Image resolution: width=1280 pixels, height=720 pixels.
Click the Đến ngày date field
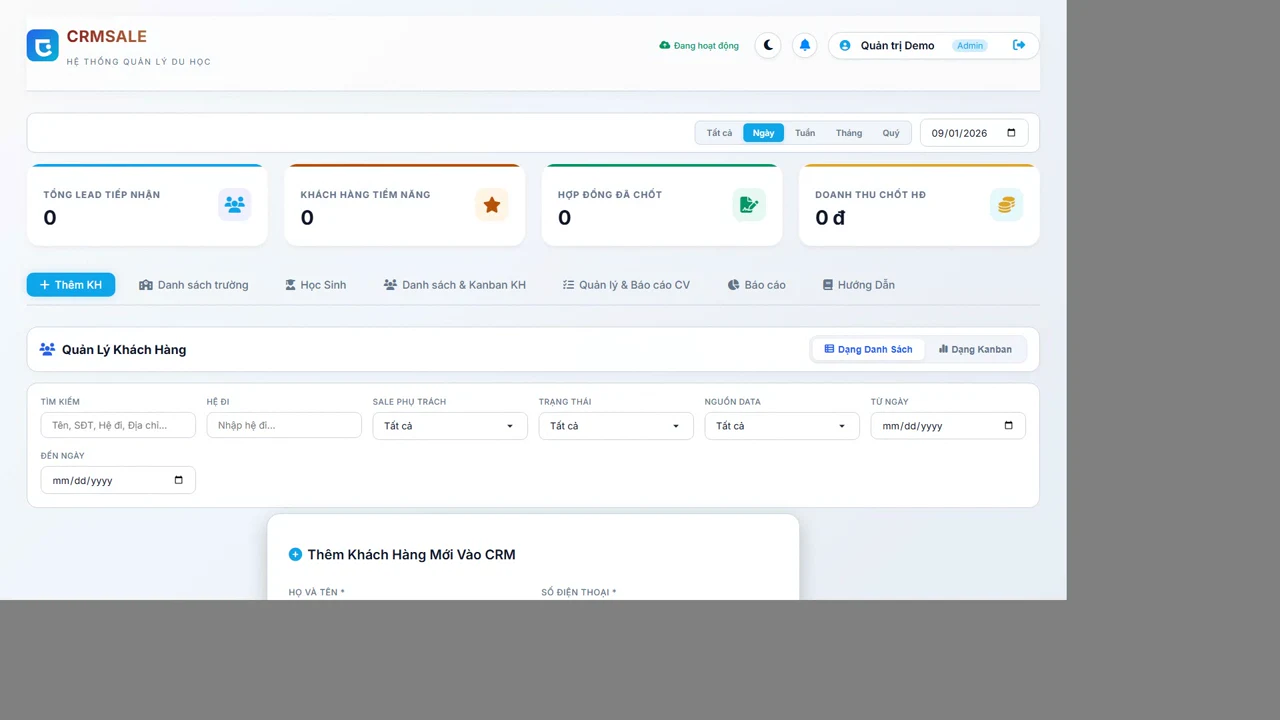[118, 480]
